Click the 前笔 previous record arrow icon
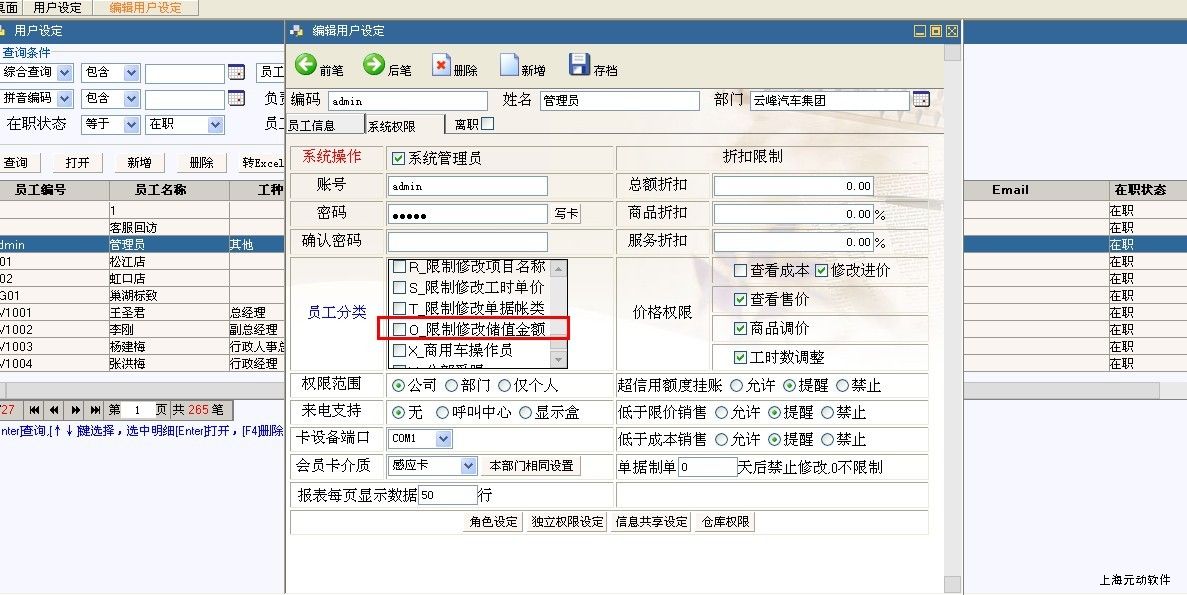 coord(306,65)
